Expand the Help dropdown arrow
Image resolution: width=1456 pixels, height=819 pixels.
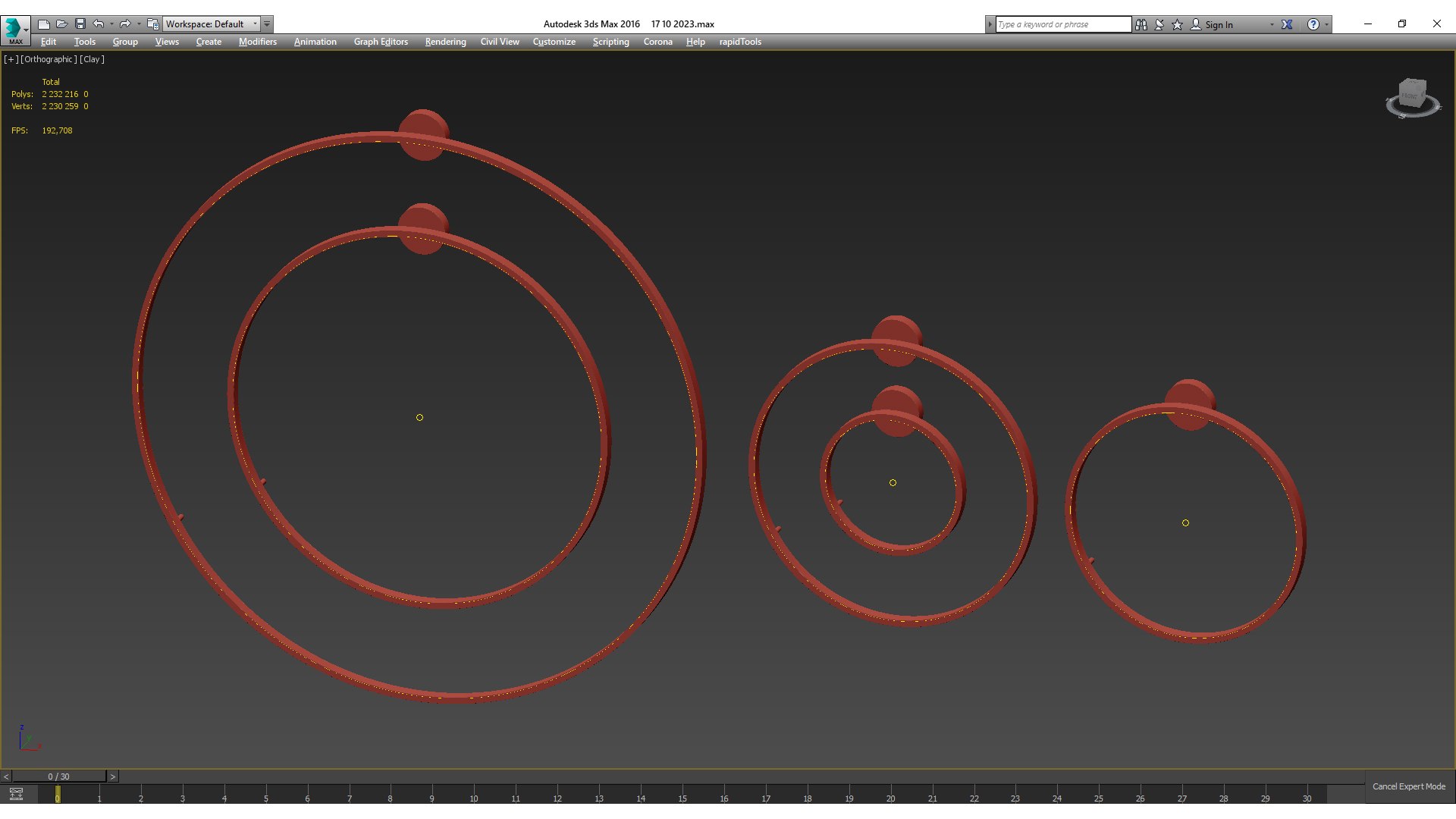click(1326, 24)
